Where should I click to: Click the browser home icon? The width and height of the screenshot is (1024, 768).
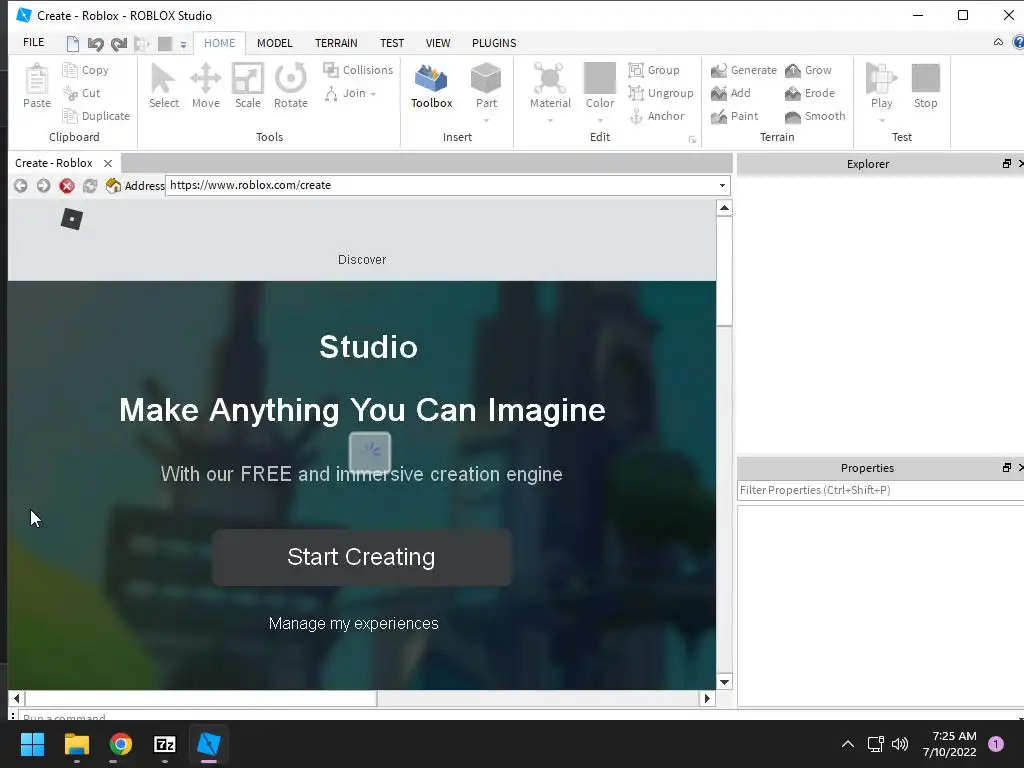coord(113,185)
